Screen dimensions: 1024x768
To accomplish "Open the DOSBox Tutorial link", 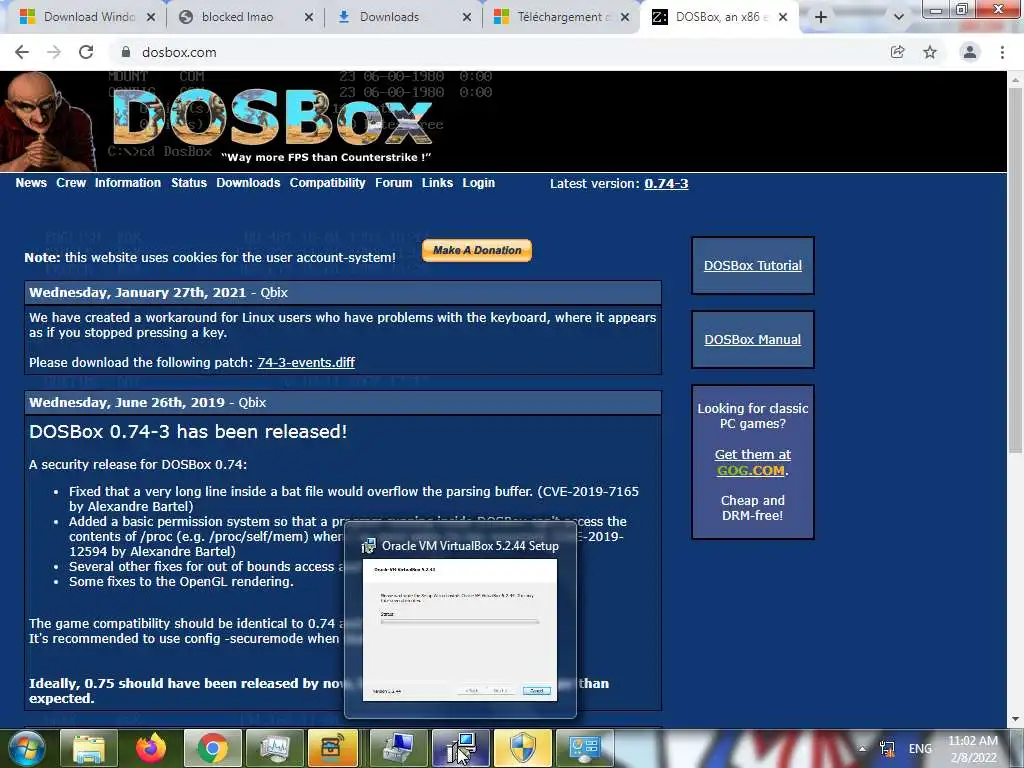I will [752, 266].
